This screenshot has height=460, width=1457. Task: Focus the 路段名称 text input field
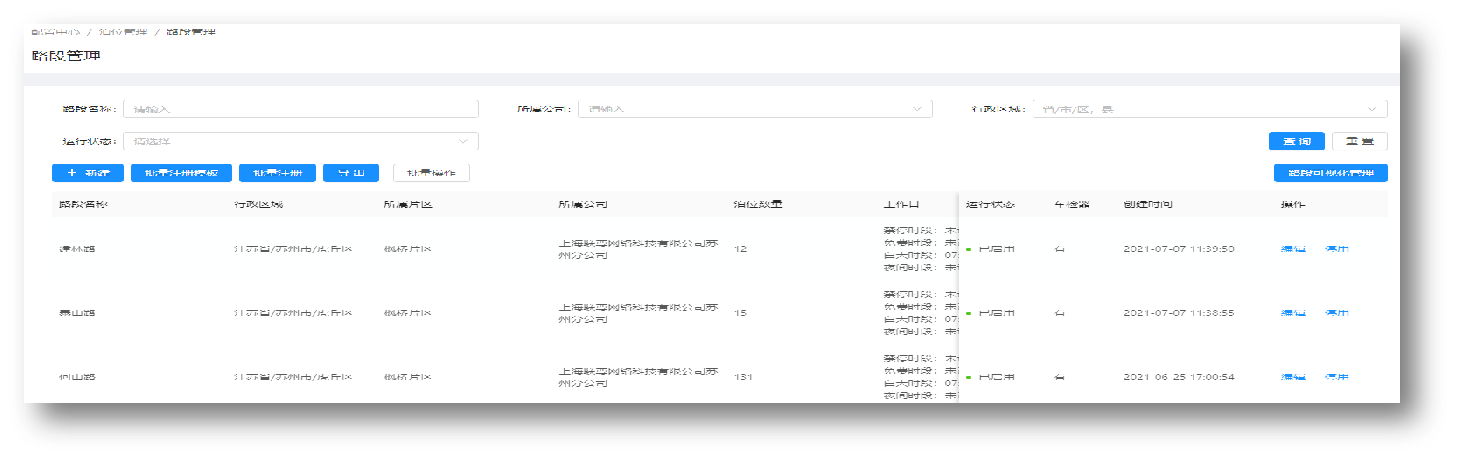click(x=300, y=109)
